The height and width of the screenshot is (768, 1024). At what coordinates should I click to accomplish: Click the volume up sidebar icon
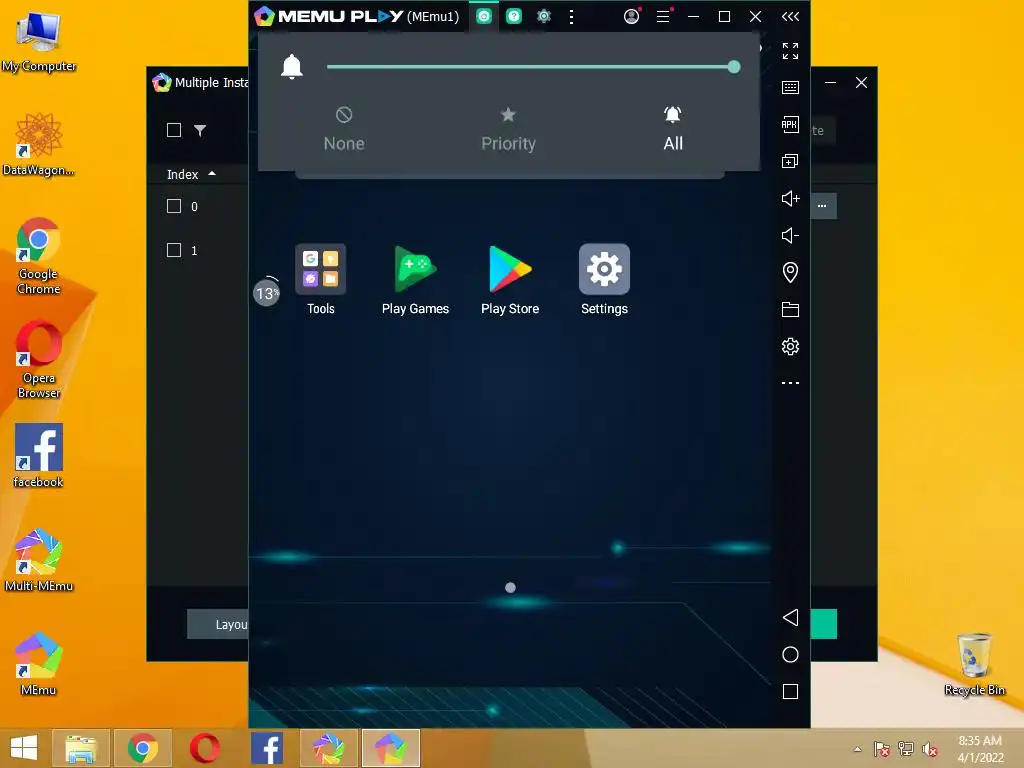pyautogui.click(x=790, y=199)
